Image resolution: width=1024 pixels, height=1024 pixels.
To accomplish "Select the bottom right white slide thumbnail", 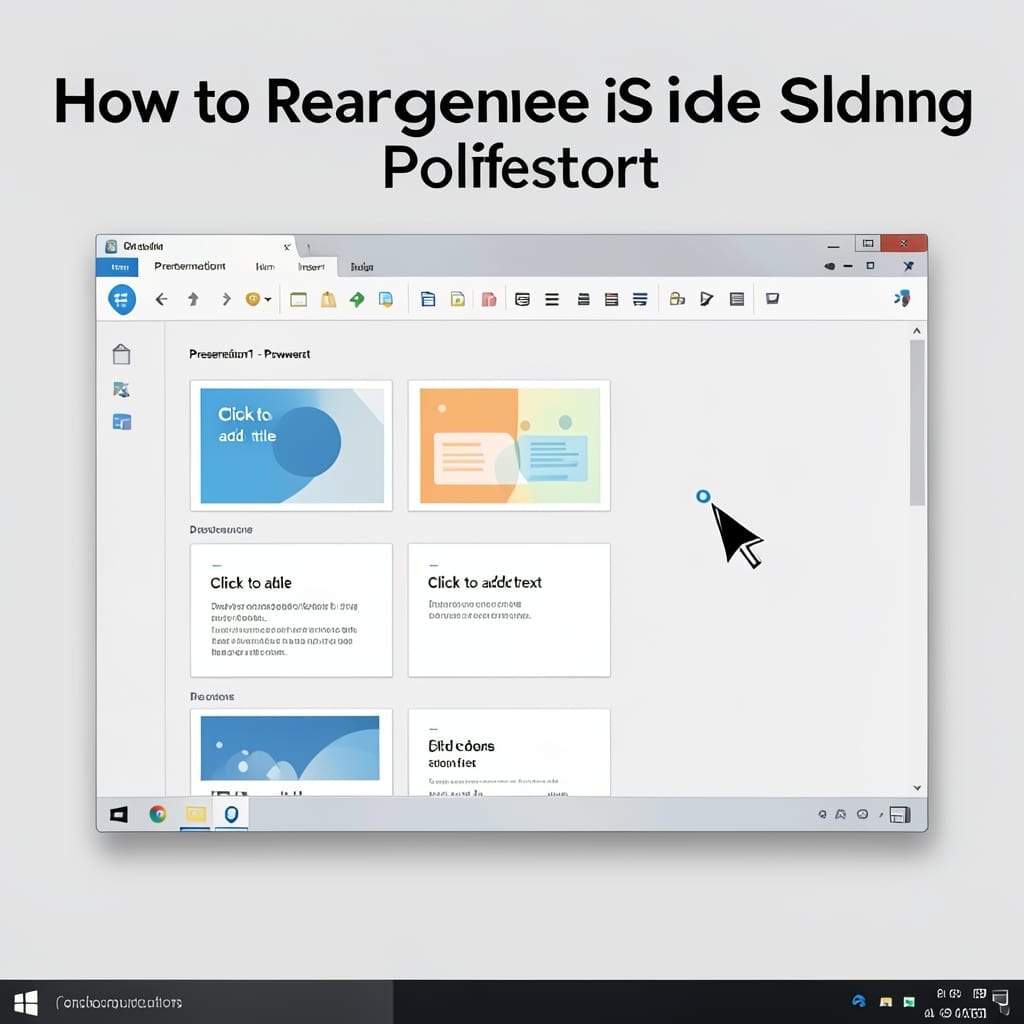I will [509, 752].
